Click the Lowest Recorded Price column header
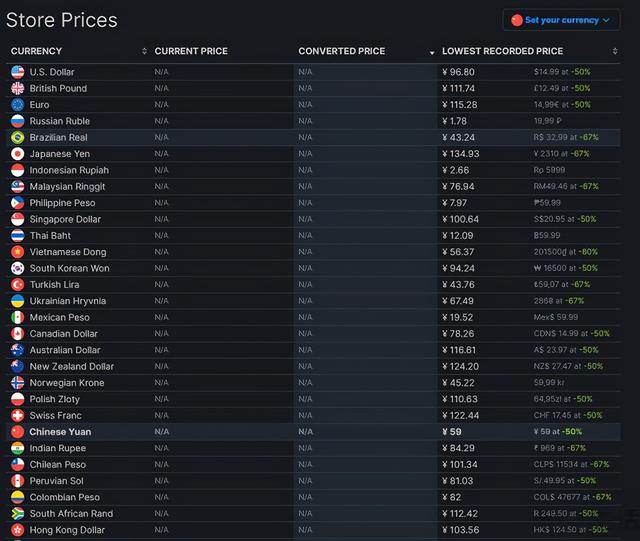This screenshot has width=640, height=541. [502, 51]
